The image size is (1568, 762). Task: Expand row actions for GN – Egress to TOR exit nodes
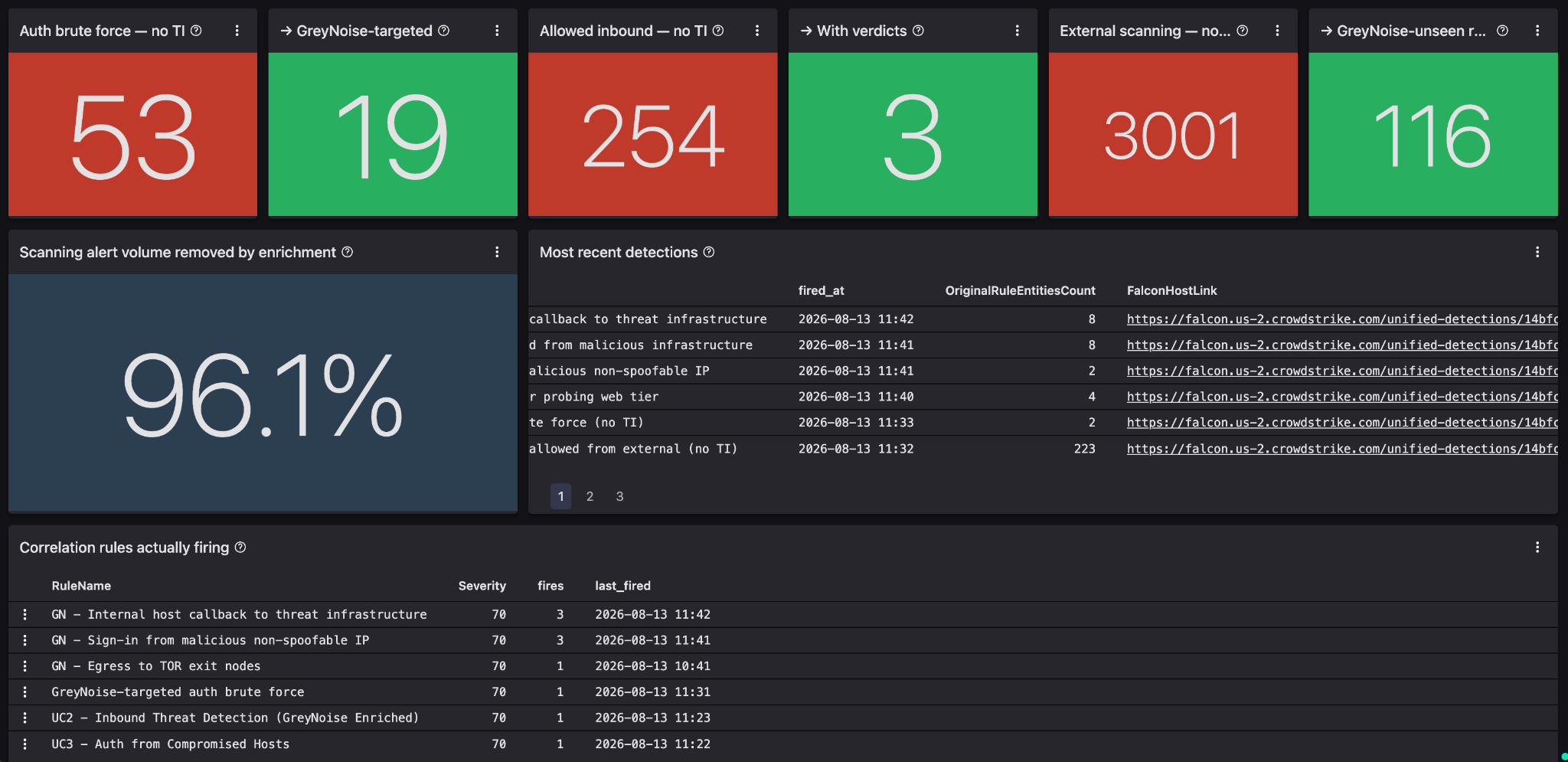click(x=25, y=666)
